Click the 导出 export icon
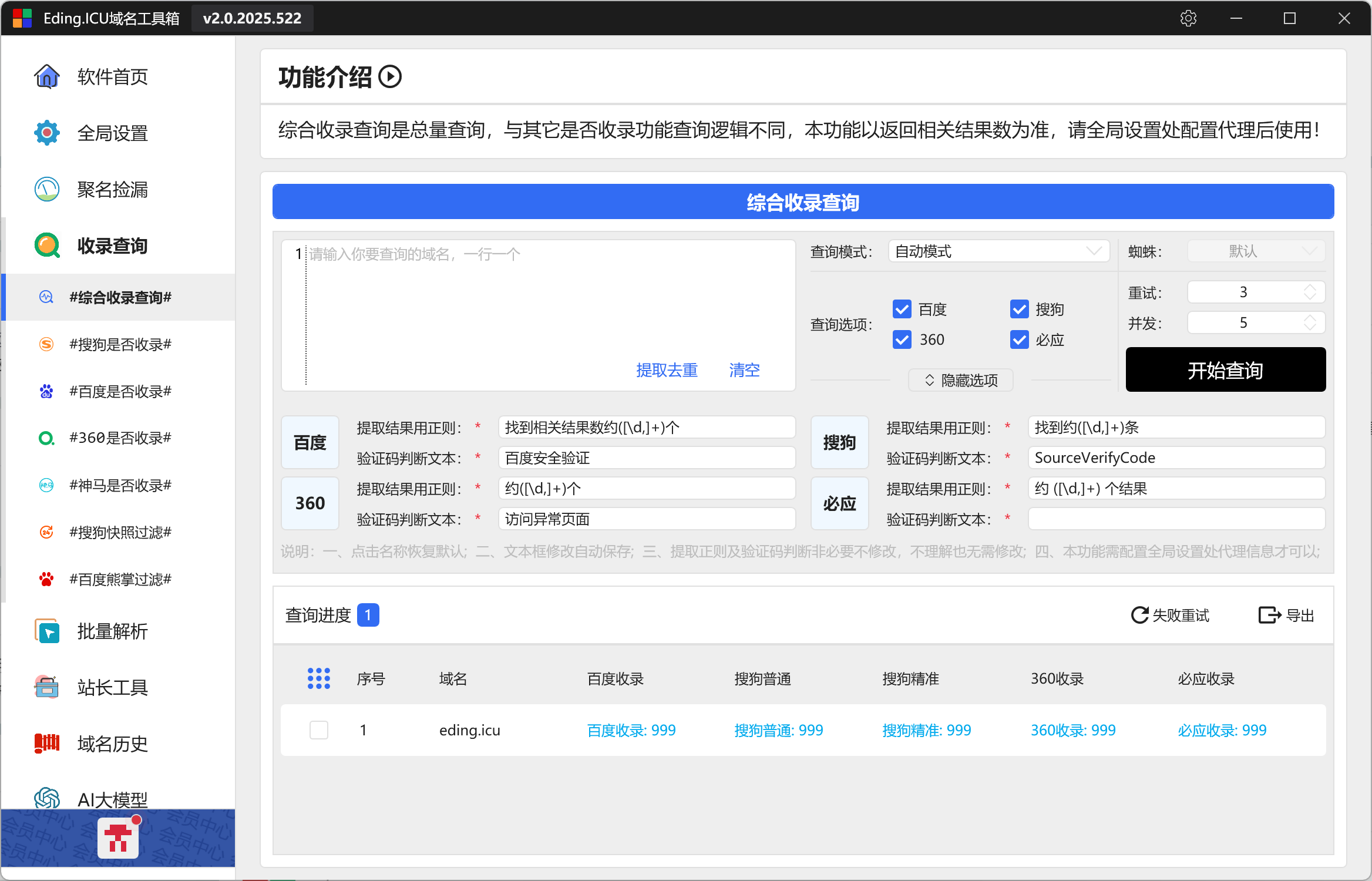The width and height of the screenshot is (1372, 881). pos(1270,615)
